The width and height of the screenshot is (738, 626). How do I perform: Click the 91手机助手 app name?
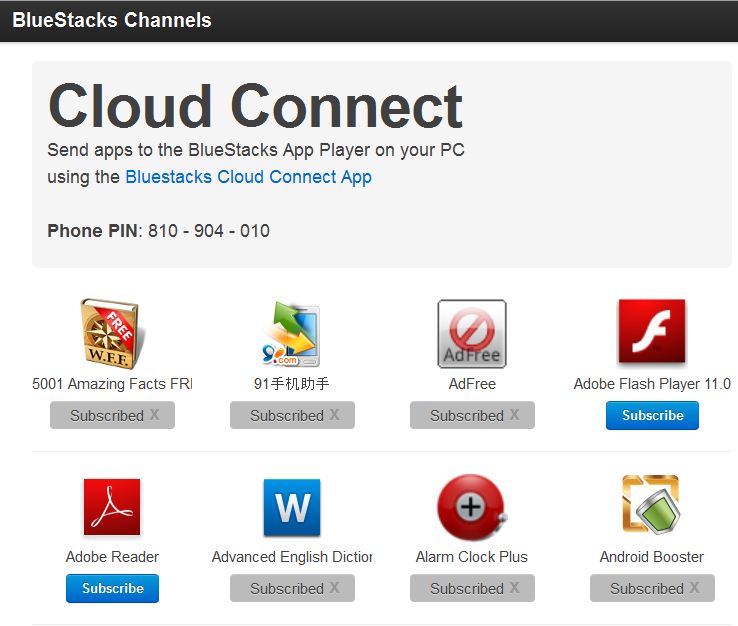pyautogui.click(x=291, y=384)
